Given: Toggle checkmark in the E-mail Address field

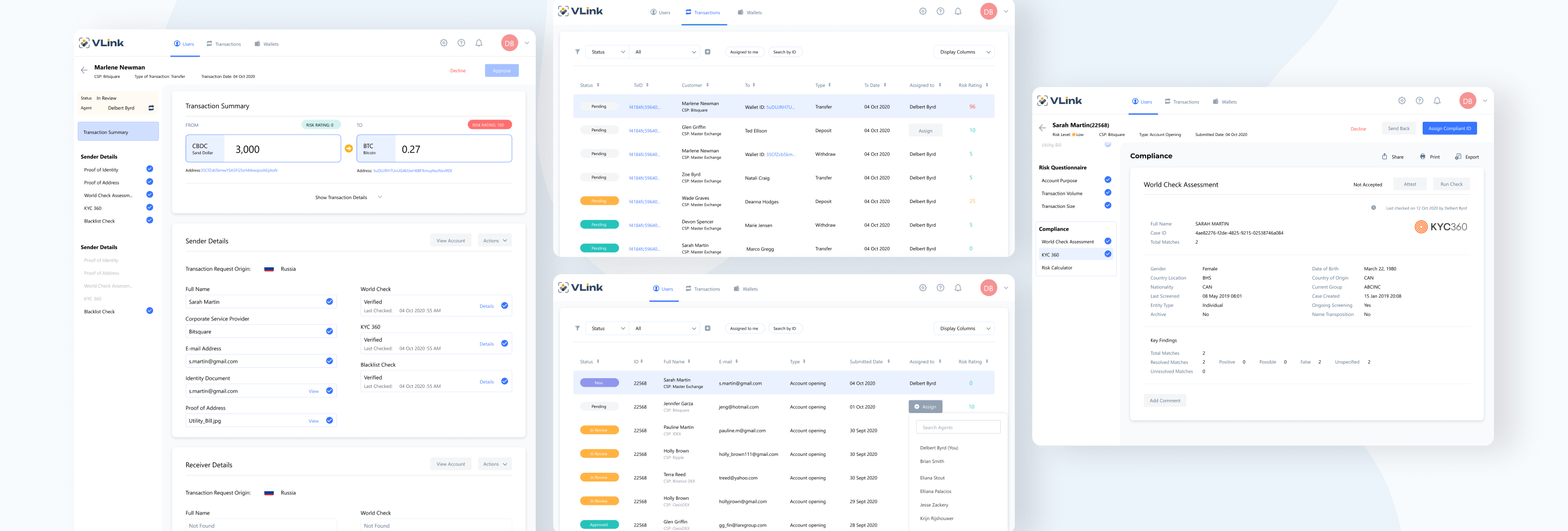Looking at the screenshot, I should coord(329,361).
